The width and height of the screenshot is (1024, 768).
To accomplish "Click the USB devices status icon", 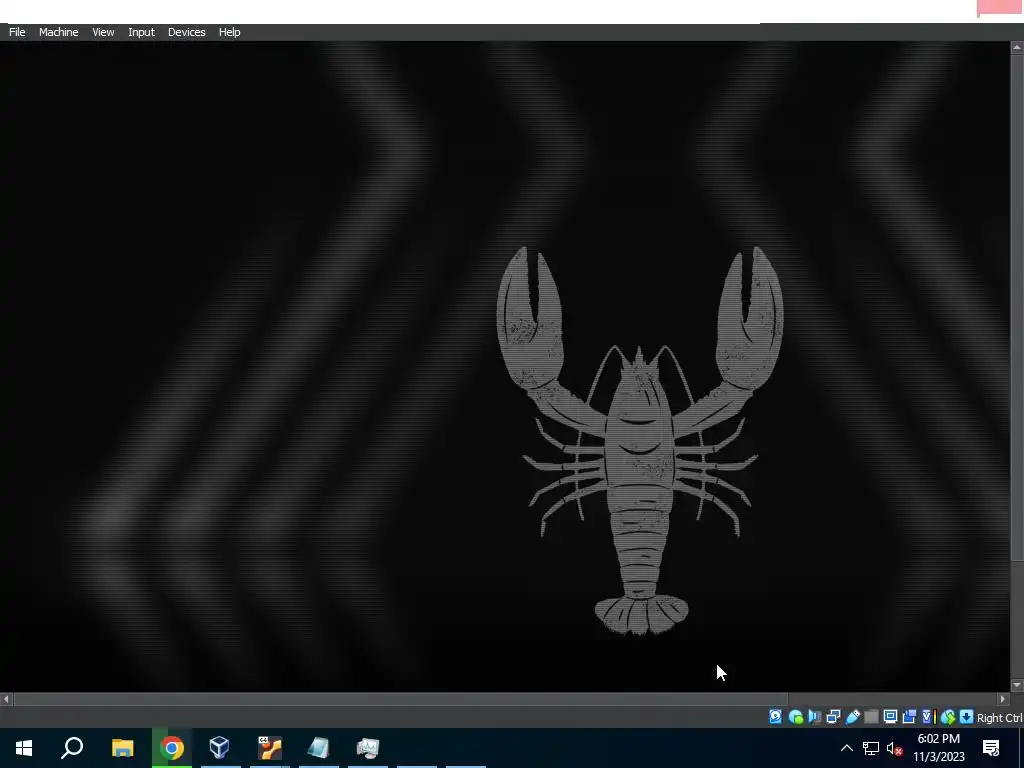I will tap(852, 717).
